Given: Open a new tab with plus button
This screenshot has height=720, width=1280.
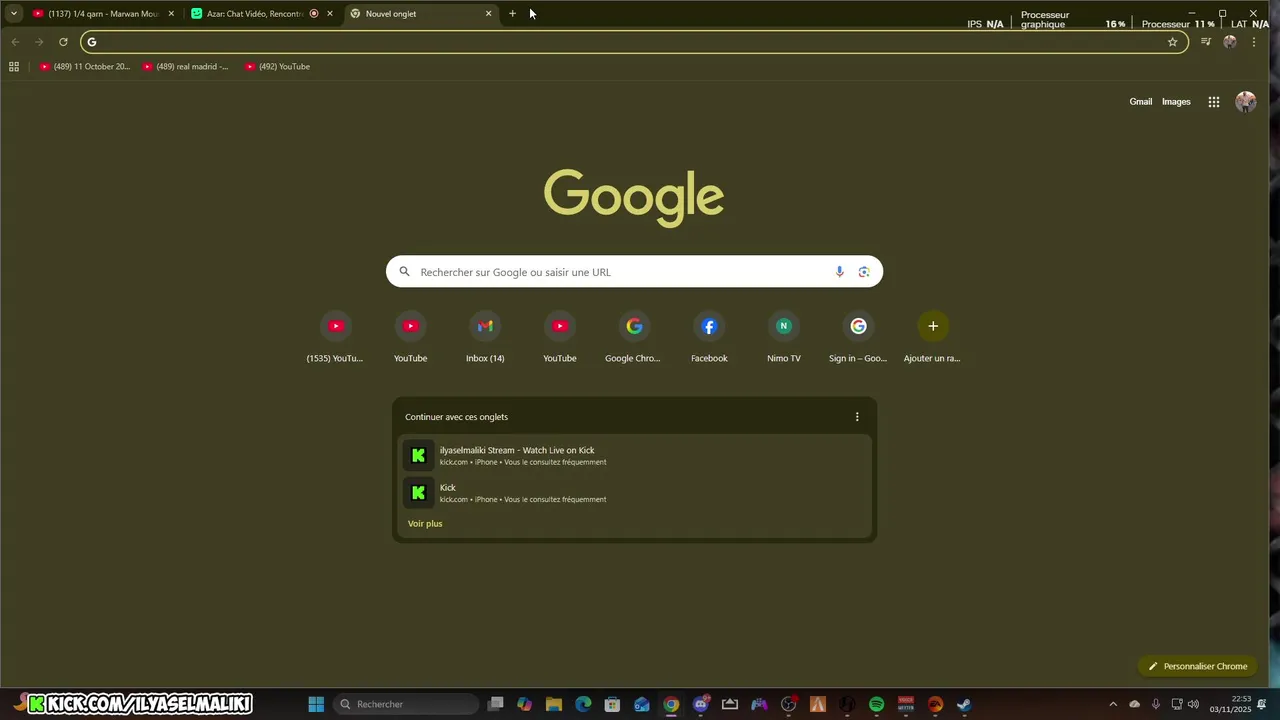Looking at the screenshot, I should 512,14.
